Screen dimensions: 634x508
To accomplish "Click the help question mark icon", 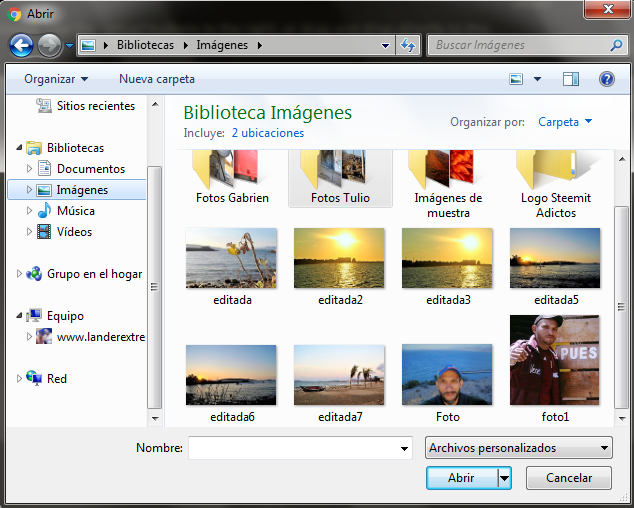I will [607, 79].
